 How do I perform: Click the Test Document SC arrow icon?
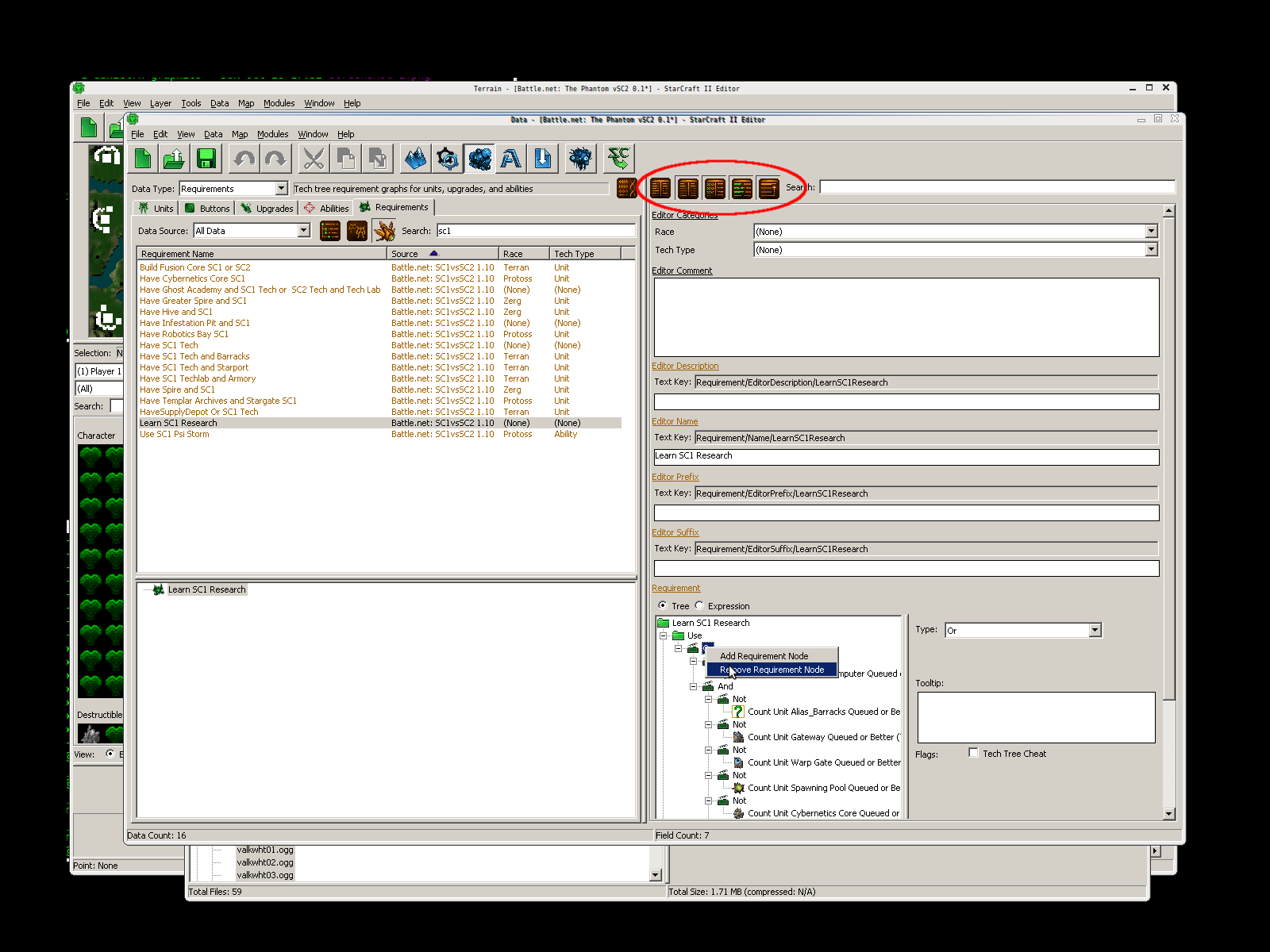[x=618, y=159]
